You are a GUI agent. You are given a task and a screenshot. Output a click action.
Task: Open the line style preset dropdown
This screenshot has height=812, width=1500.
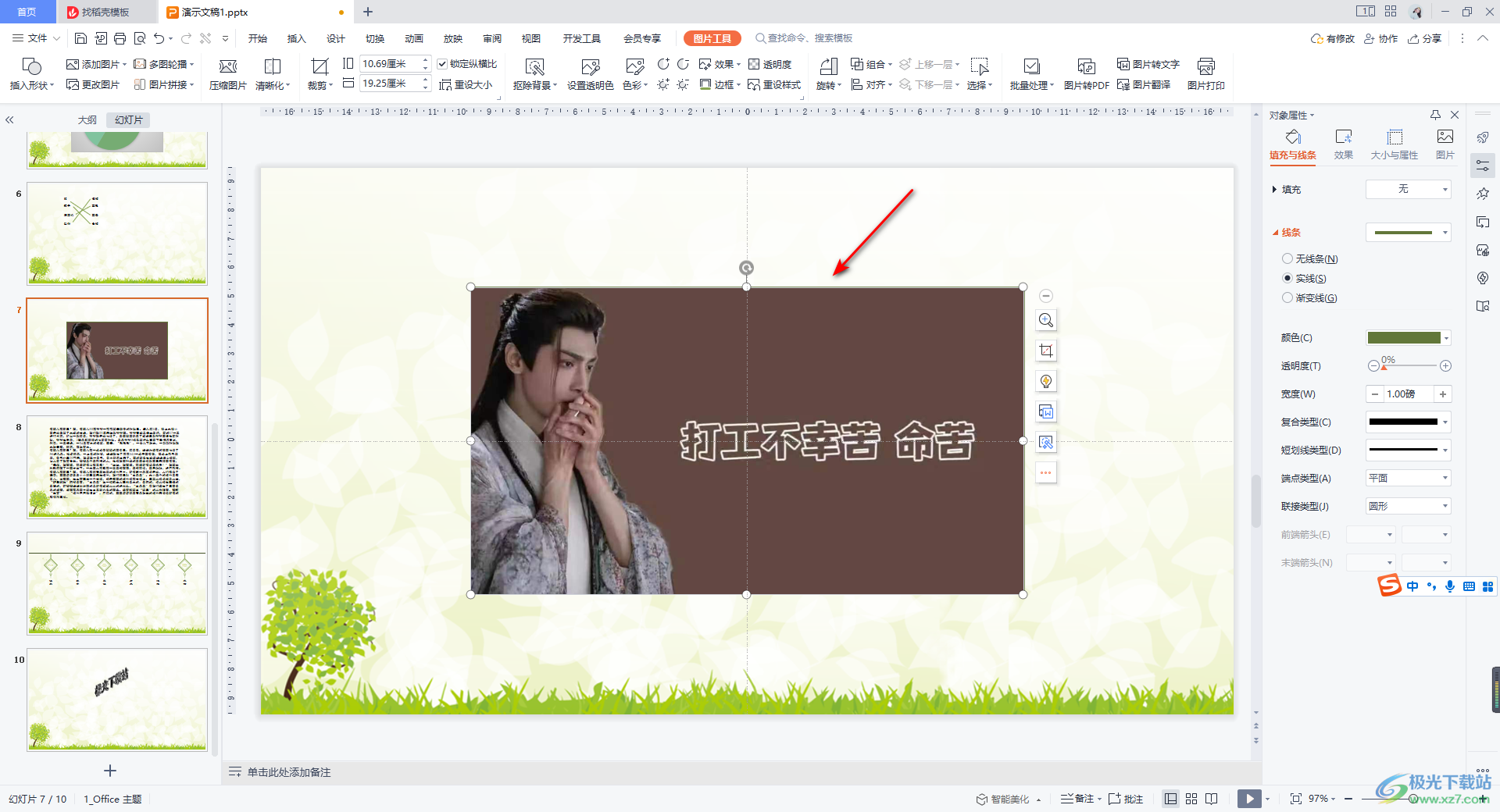[1408, 232]
